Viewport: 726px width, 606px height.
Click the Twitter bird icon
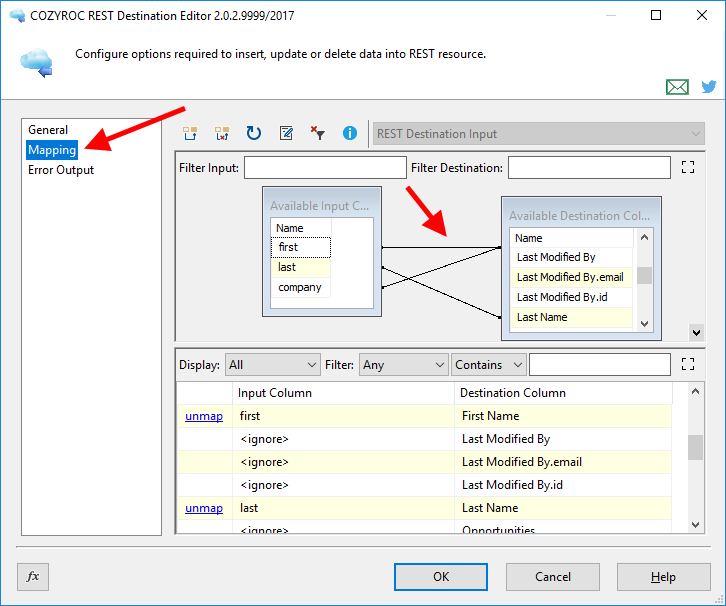coord(708,87)
